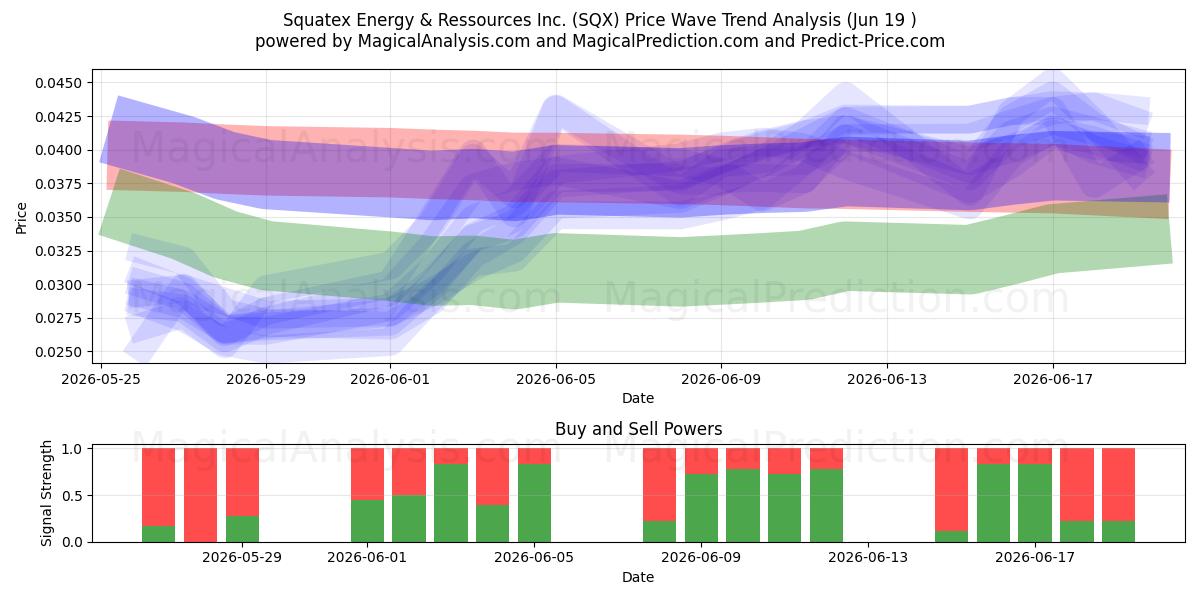Click the chart title mentioning Squatex Energy
The width and height of the screenshot is (1200, 600).
pyautogui.click(x=600, y=19)
